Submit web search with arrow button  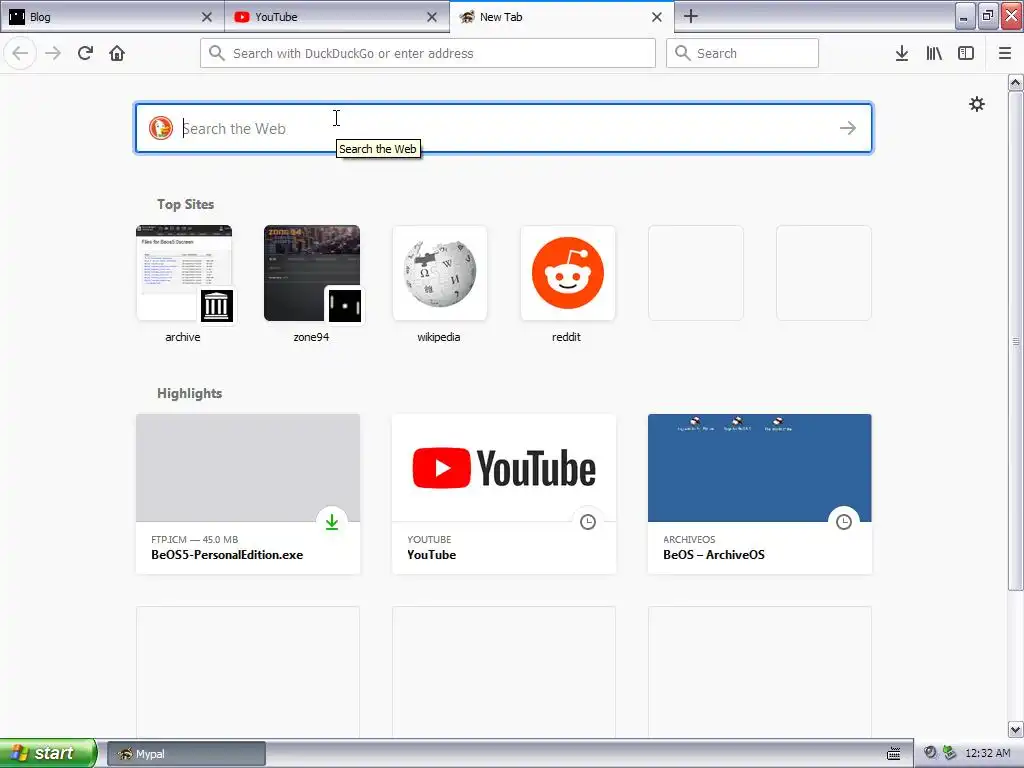click(848, 128)
